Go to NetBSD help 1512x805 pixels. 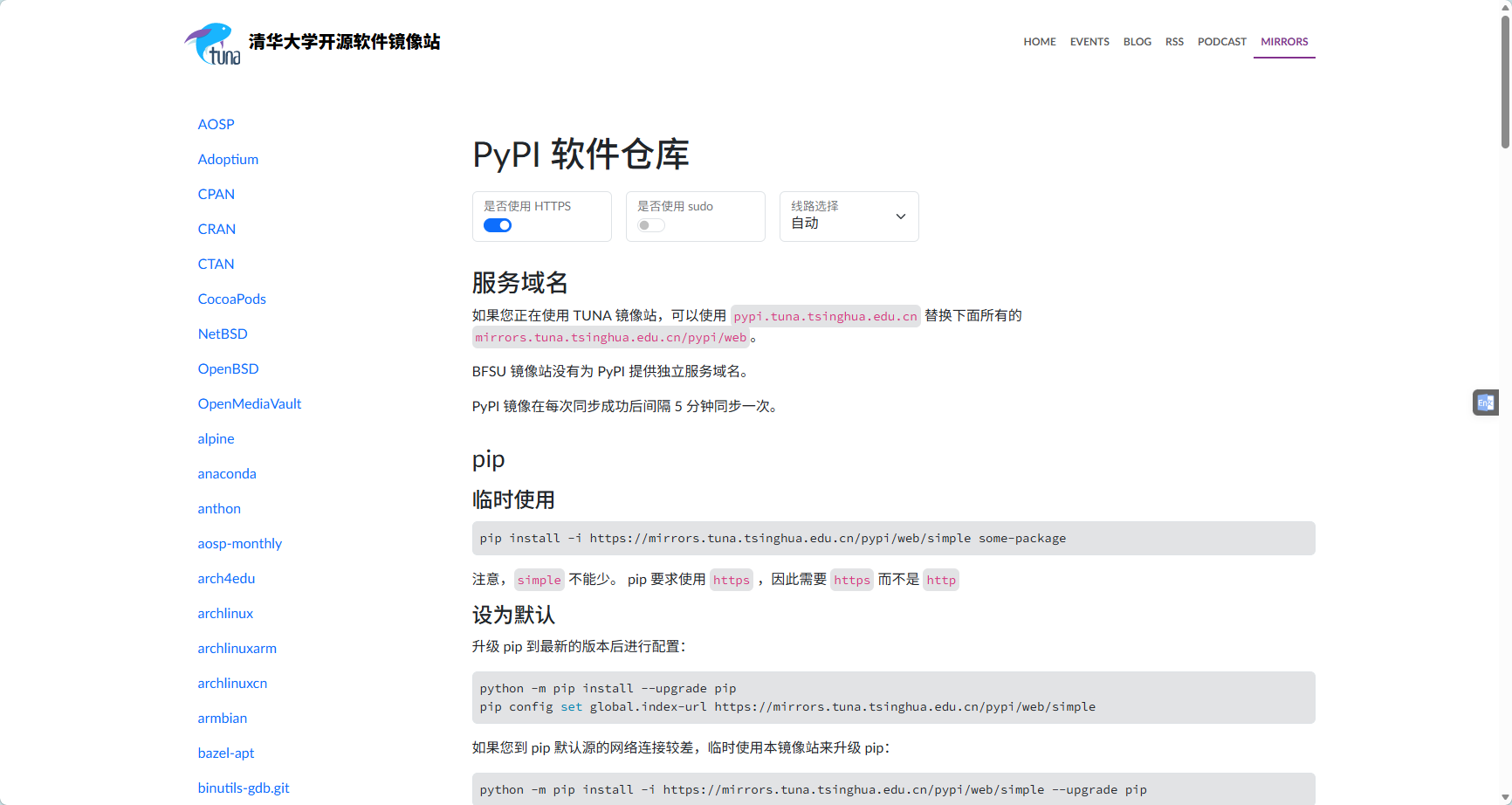(223, 334)
